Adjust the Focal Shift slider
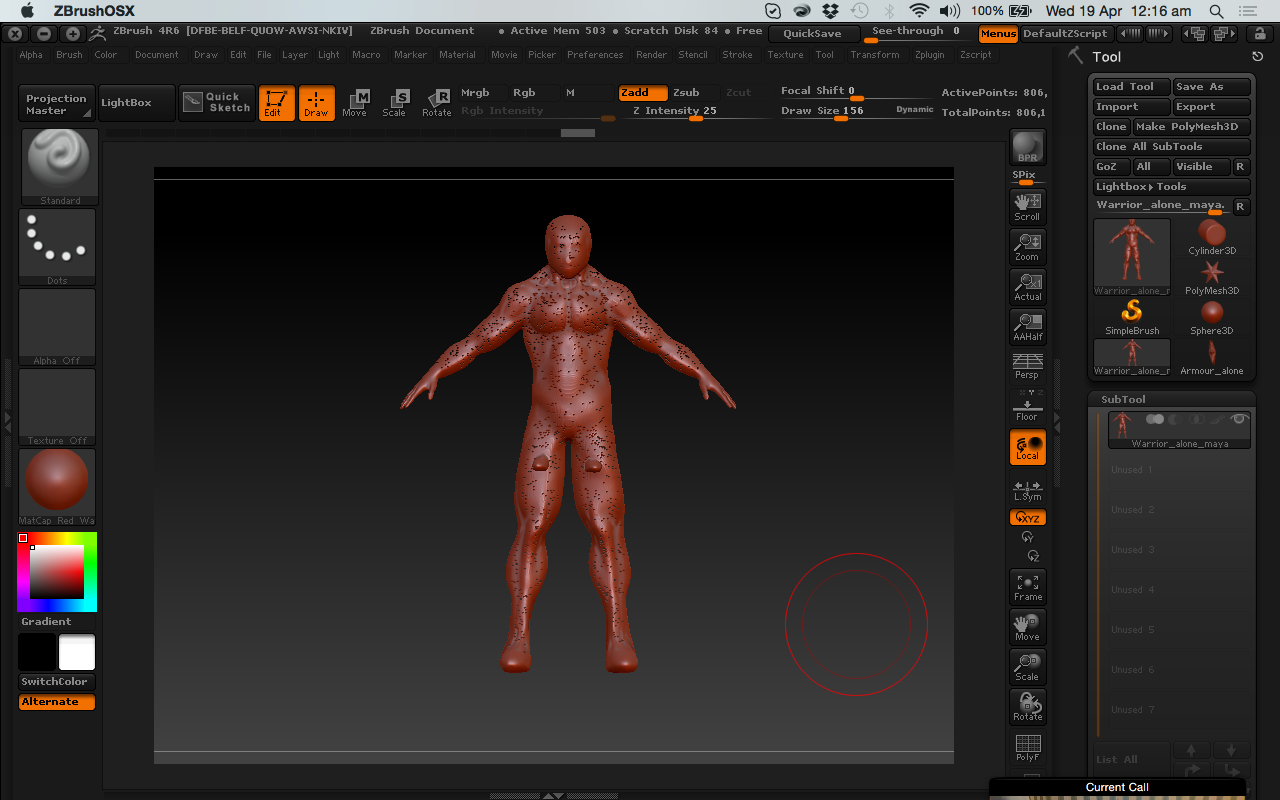The width and height of the screenshot is (1280, 800). coord(856,92)
